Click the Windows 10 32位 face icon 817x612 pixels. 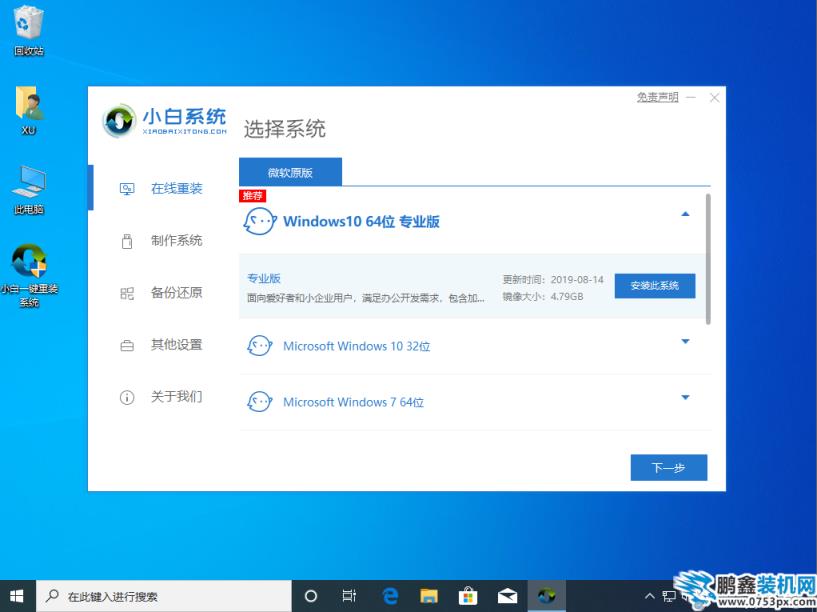(x=259, y=346)
